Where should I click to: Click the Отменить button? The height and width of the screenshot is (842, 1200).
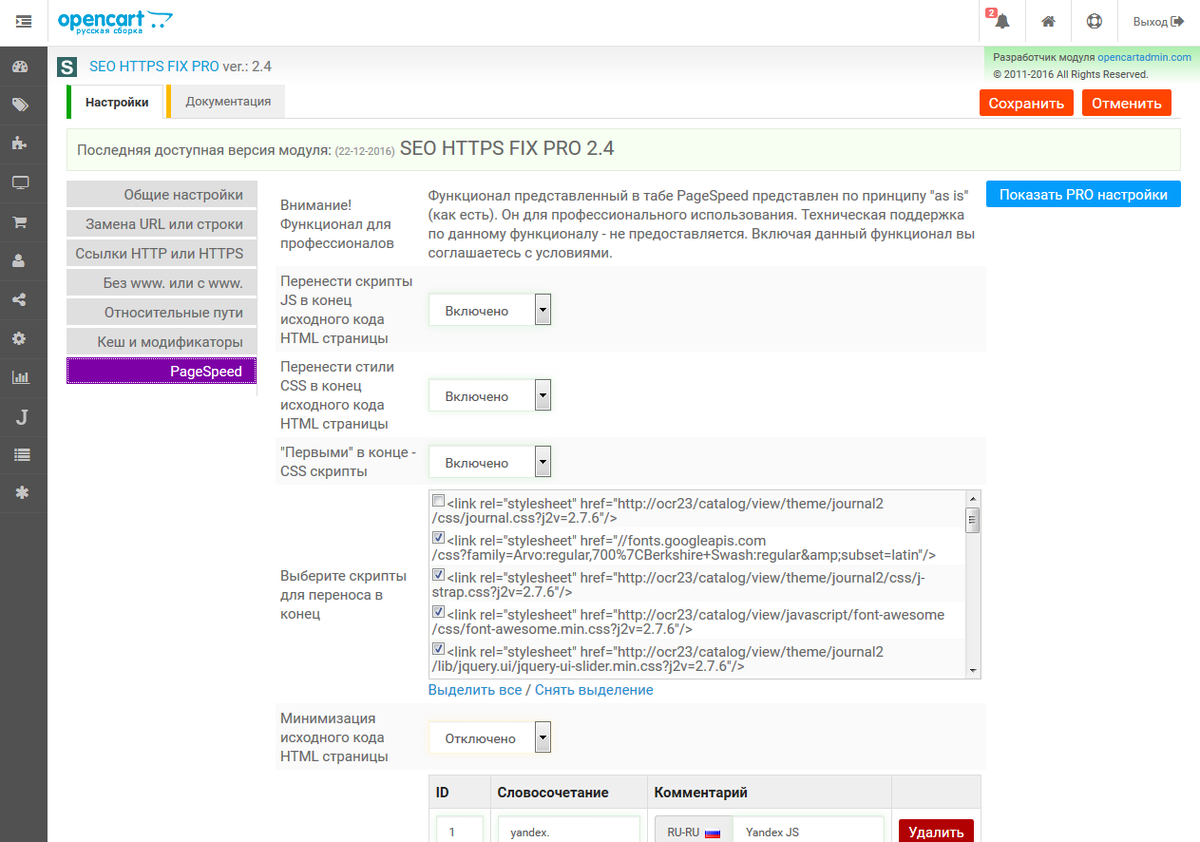point(1126,103)
